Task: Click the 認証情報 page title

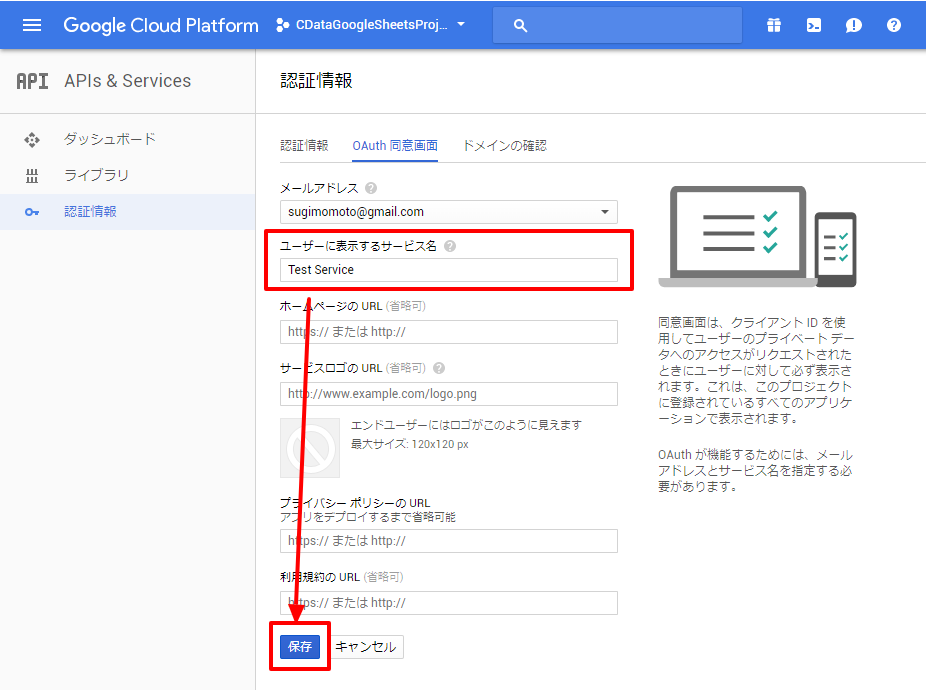Action: pos(317,81)
